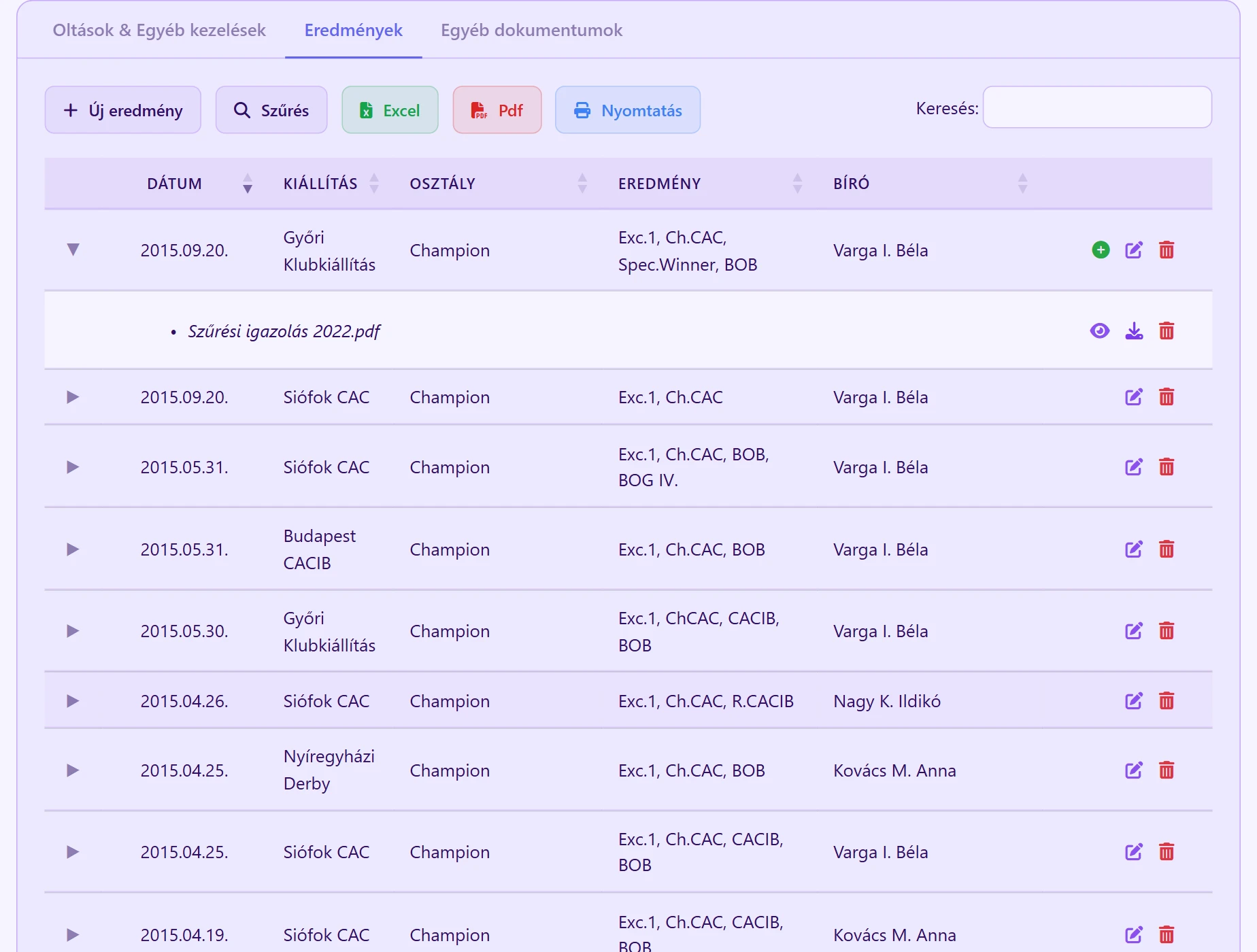Viewport: 1257px width, 952px height.
Task: Open the Egyéb dokumentumok tab
Action: 531,31
